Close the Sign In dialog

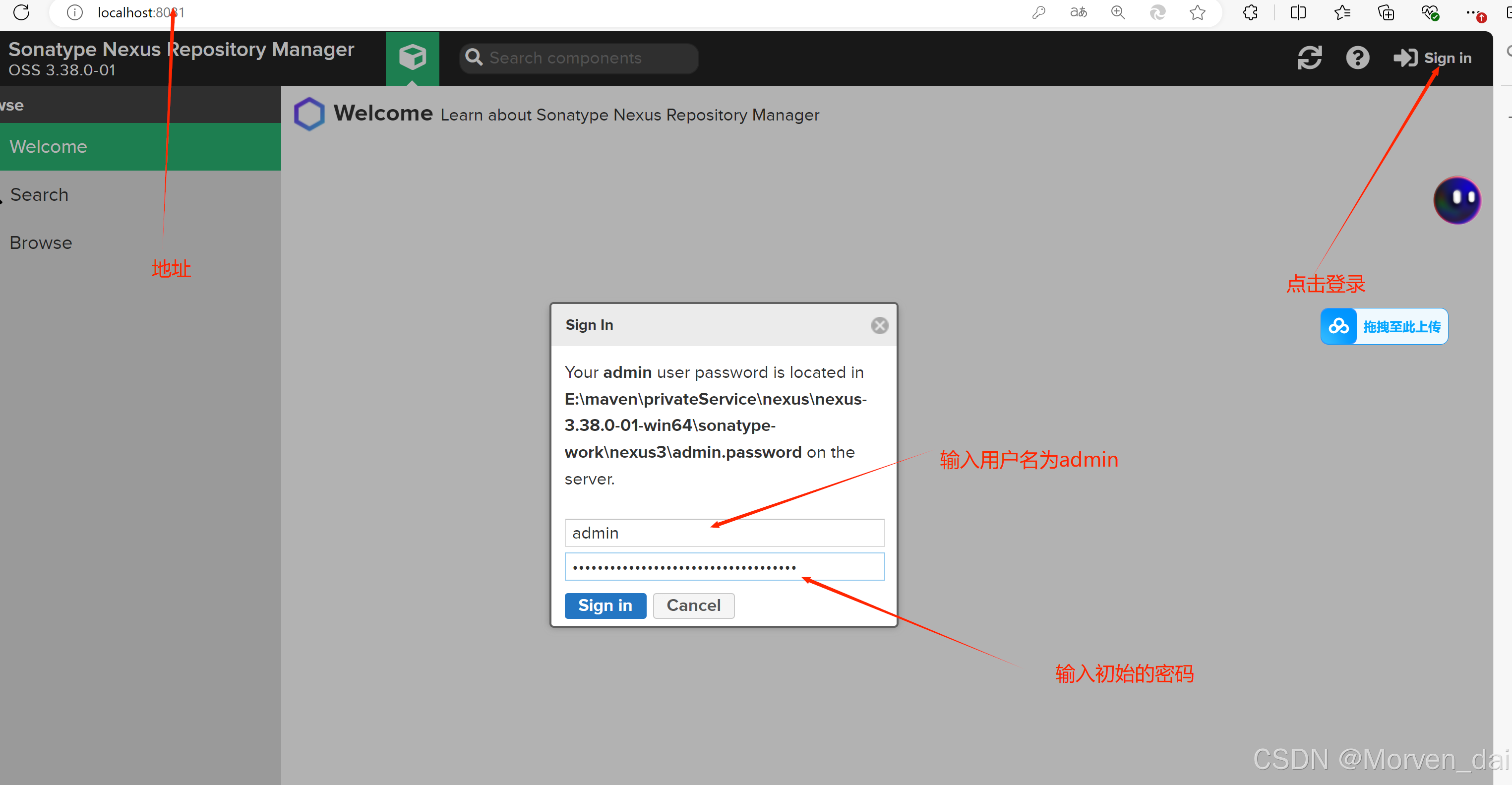click(x=879, y=325)
